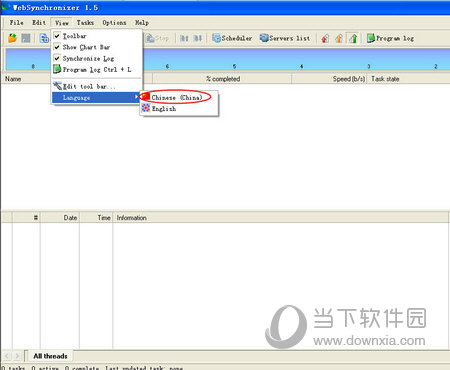Open the Options menu
Image resolution: width=450 pixels, height=370 pixels.
[x=114, y=23]
